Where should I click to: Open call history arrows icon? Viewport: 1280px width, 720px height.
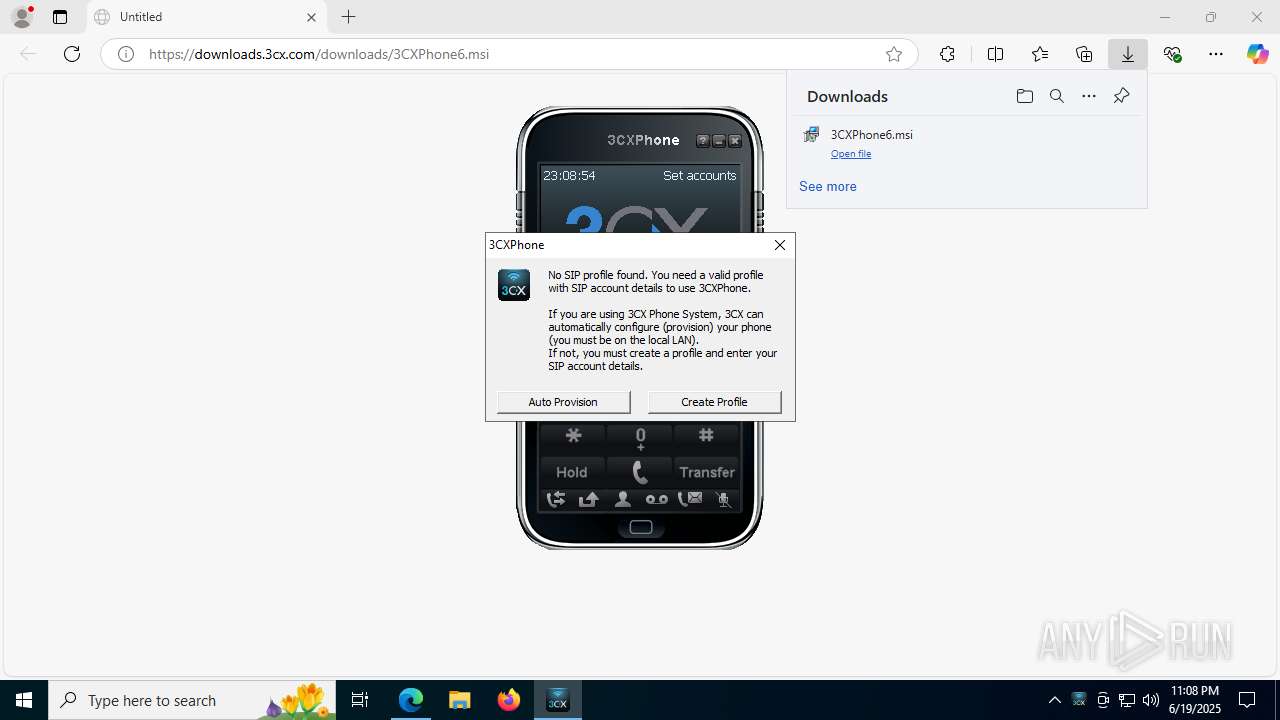[555, 499]
